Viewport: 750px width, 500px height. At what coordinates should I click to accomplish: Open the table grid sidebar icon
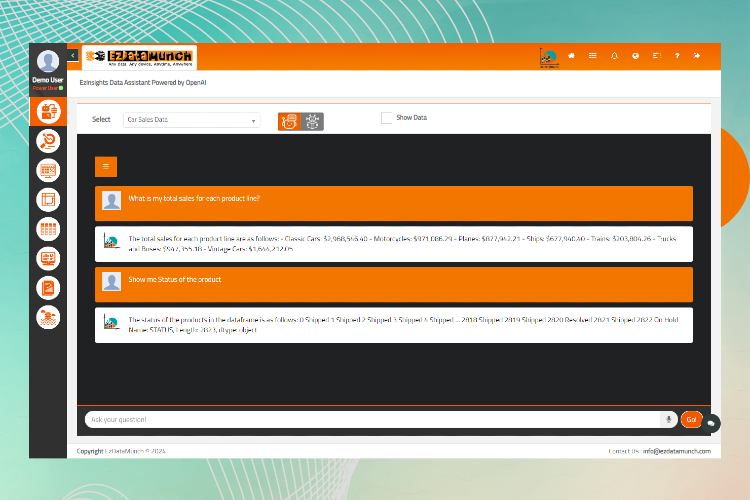point(48,229)
